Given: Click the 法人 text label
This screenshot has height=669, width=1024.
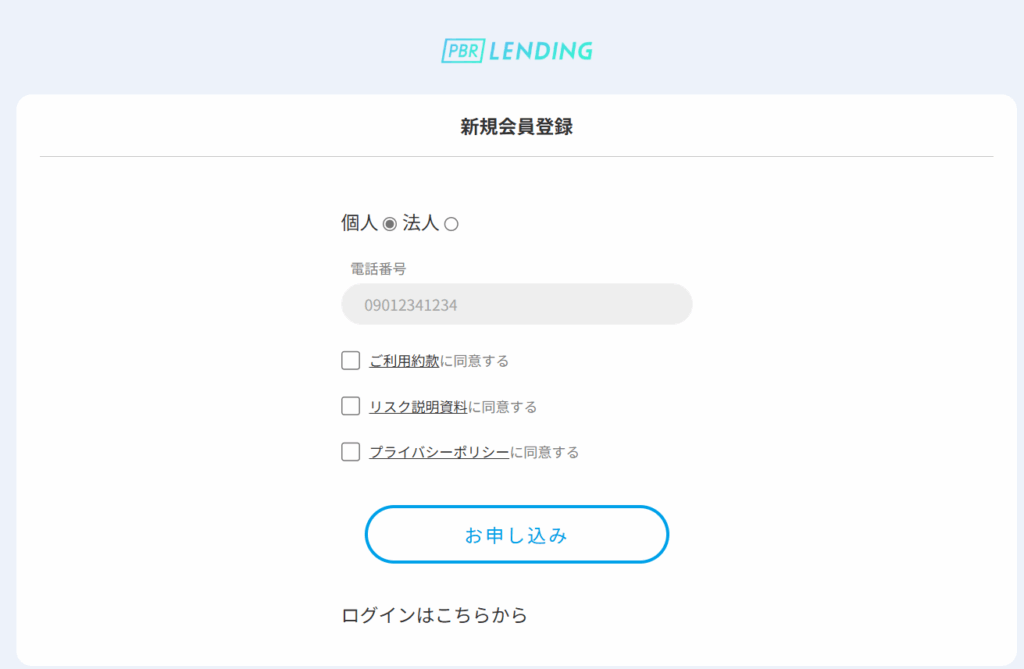Looking at the screenshot, I should click(x=420, y=223).
